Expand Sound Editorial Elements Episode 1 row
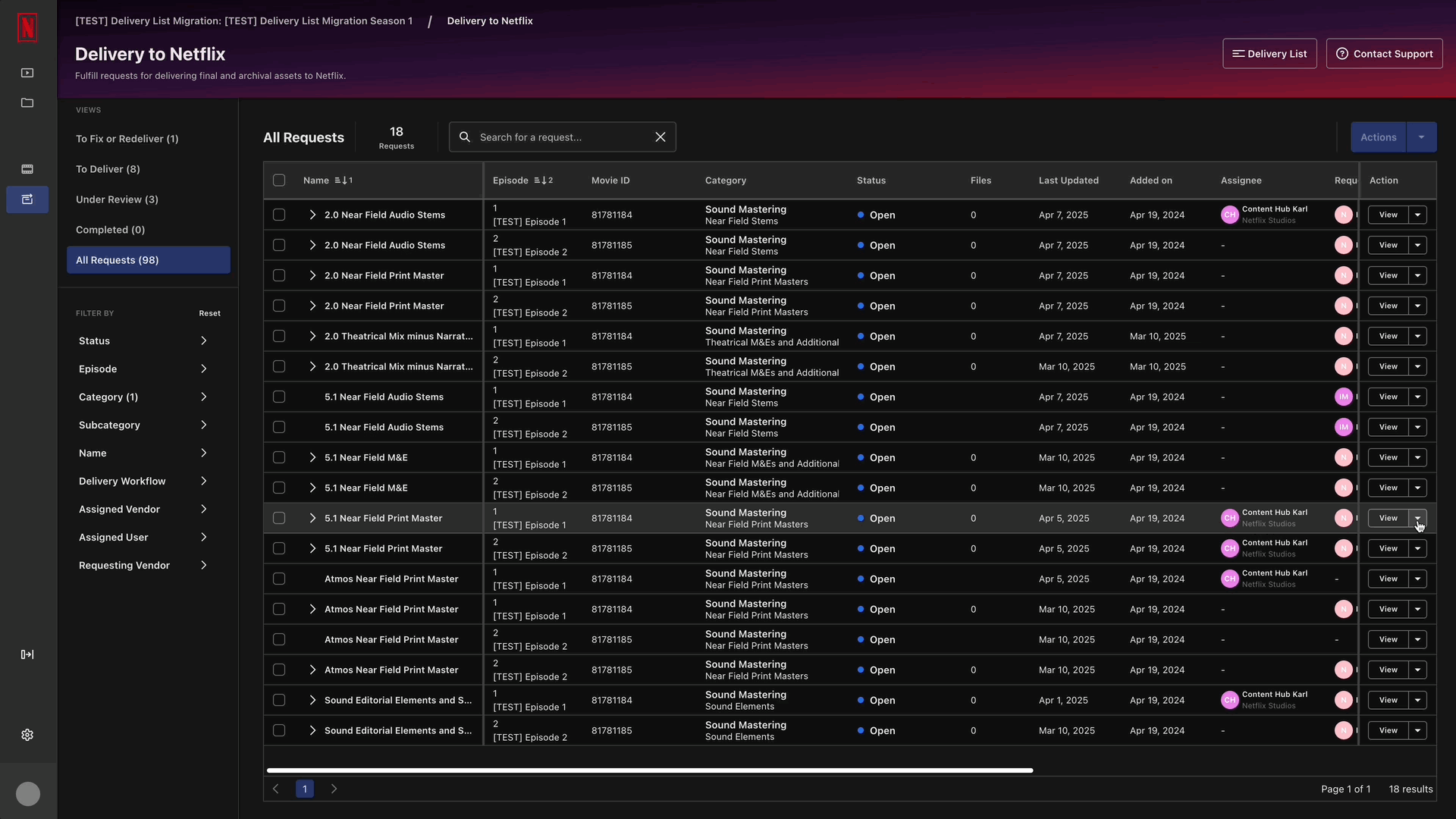 (x=312, y=700)
